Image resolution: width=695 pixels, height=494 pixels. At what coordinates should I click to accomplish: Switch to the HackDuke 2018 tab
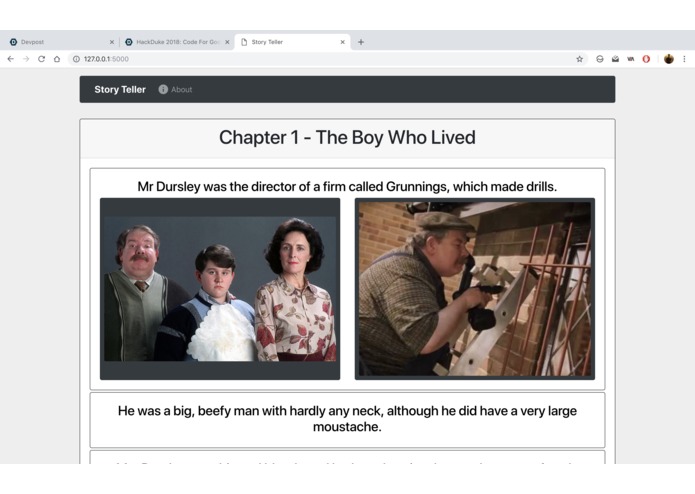tap(176, 42)
